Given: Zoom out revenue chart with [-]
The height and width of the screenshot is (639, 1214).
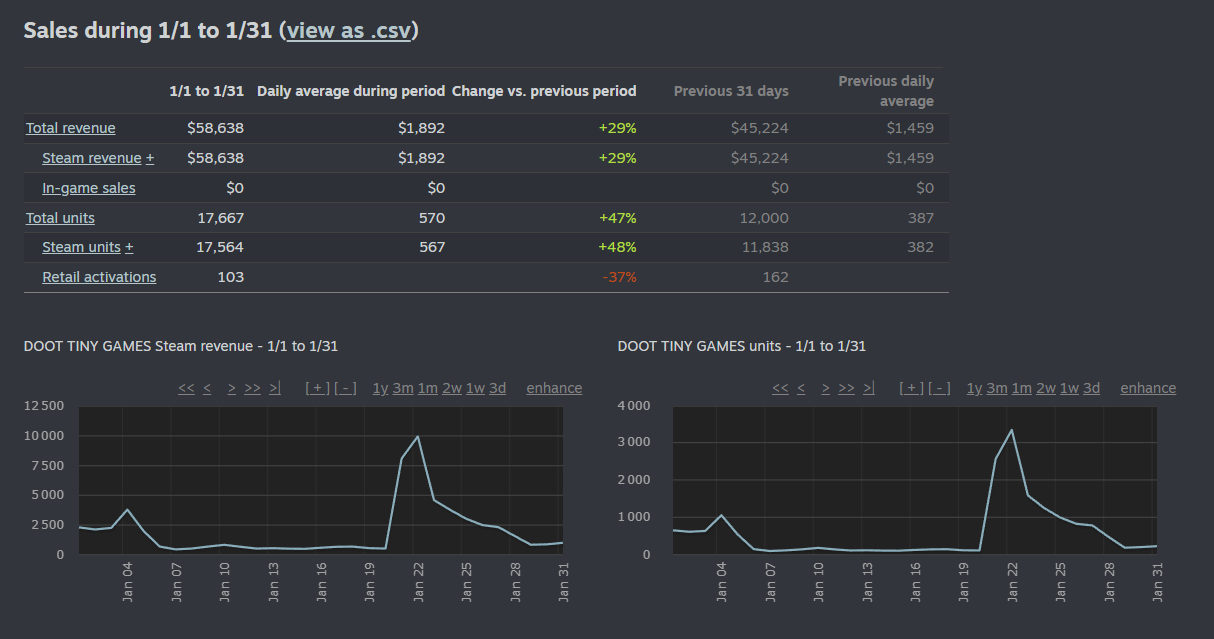Looking at the screenshot, I should click(x=345, y=389).
